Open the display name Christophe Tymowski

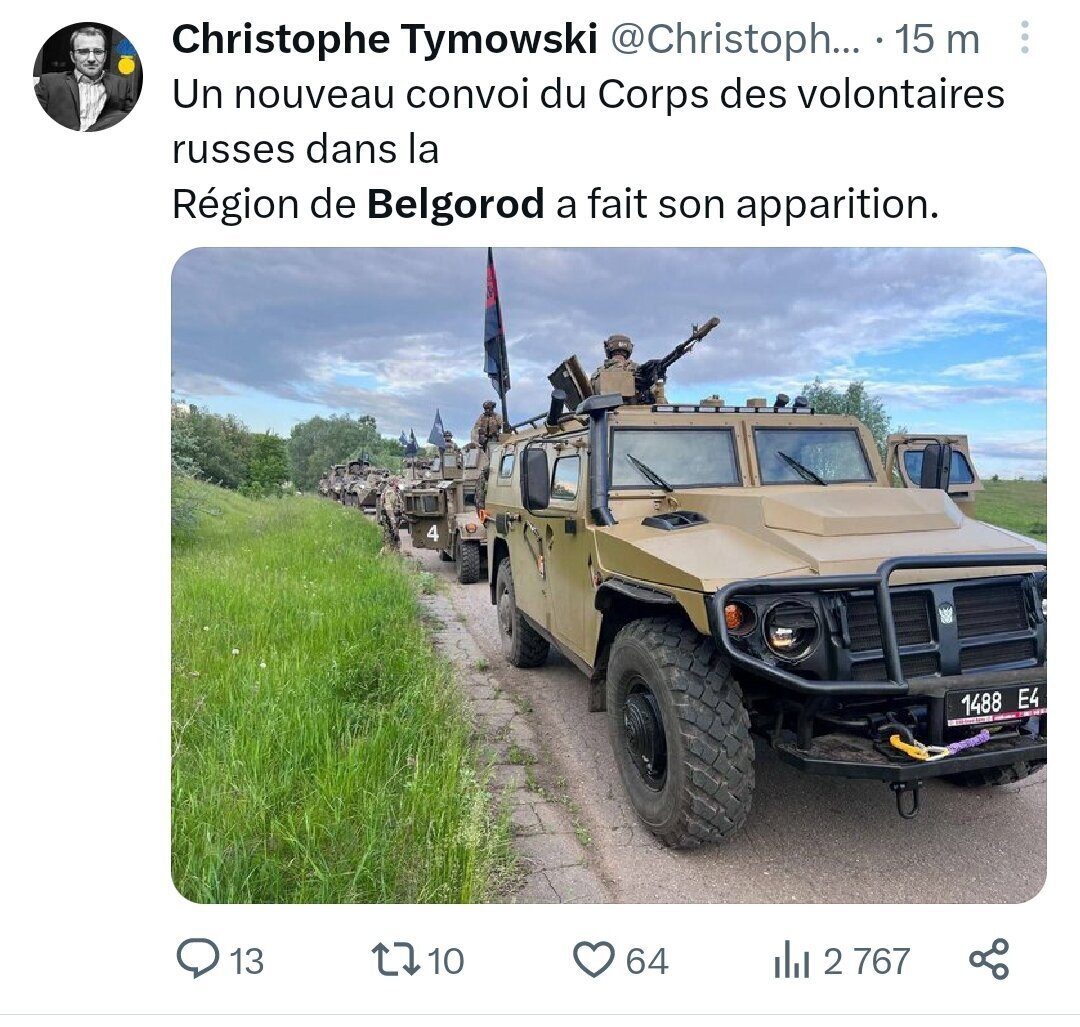point(384,39)
